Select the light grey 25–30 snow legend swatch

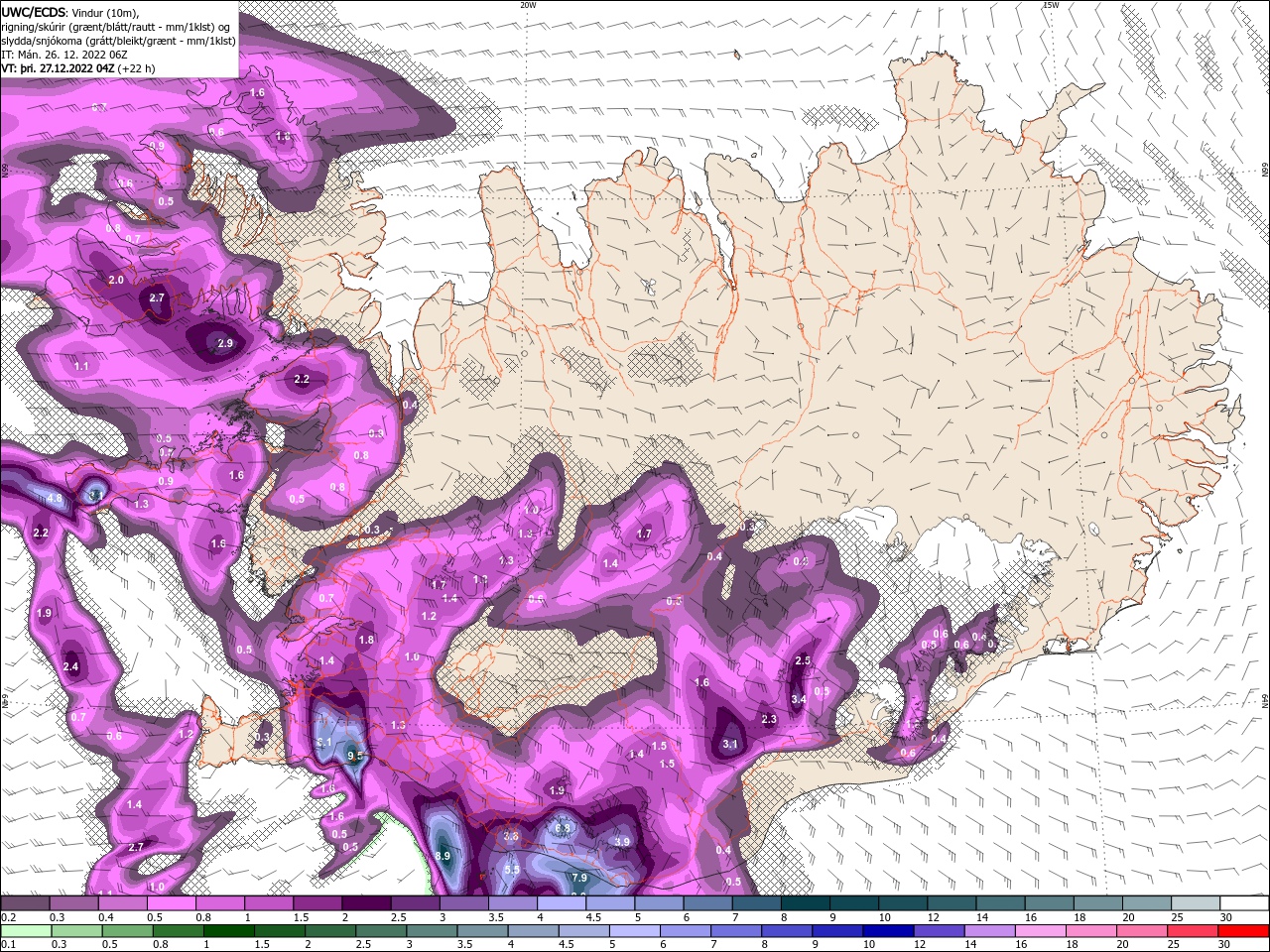click(1196, 903)
